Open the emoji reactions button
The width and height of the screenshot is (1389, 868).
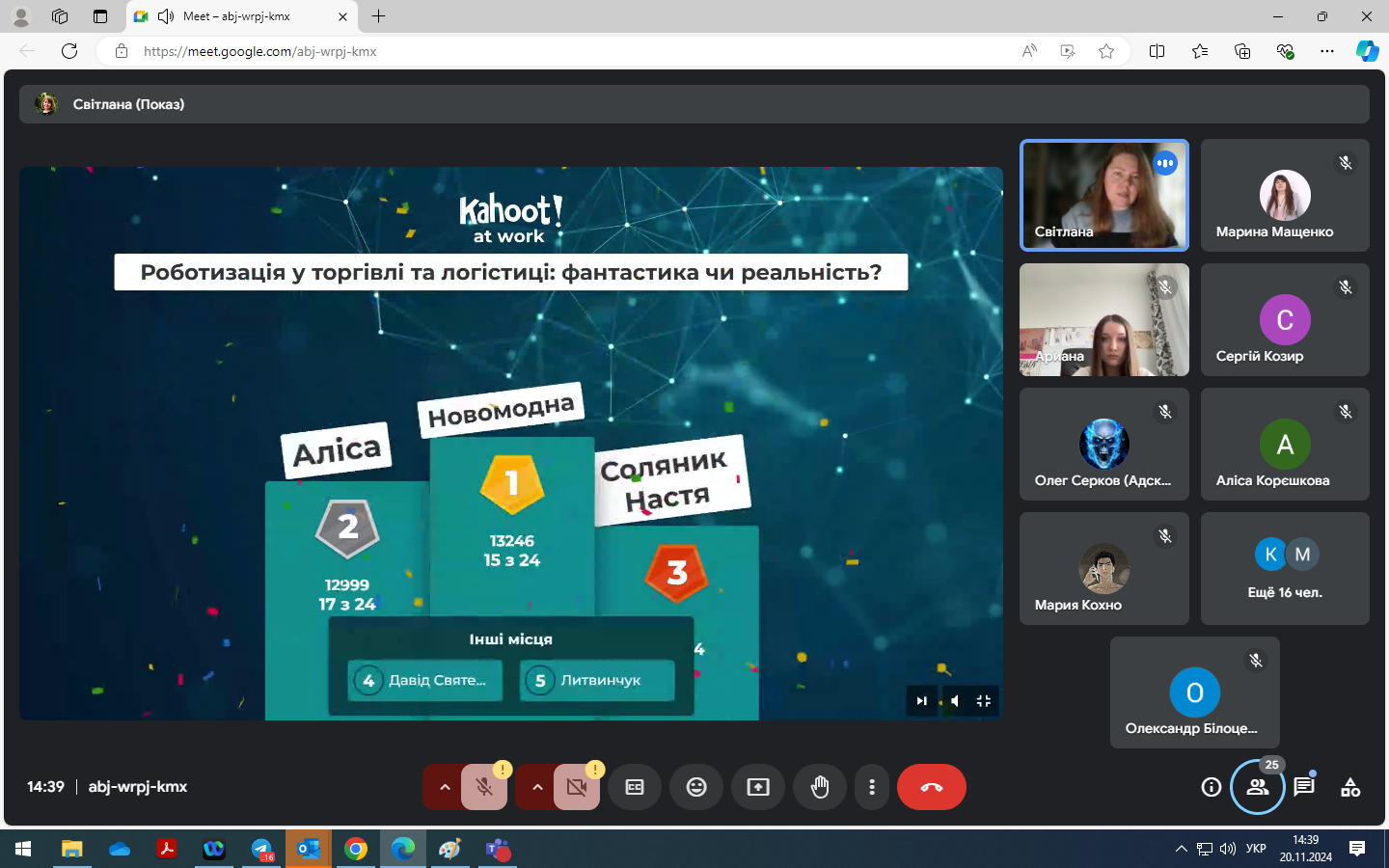(696, 787)
